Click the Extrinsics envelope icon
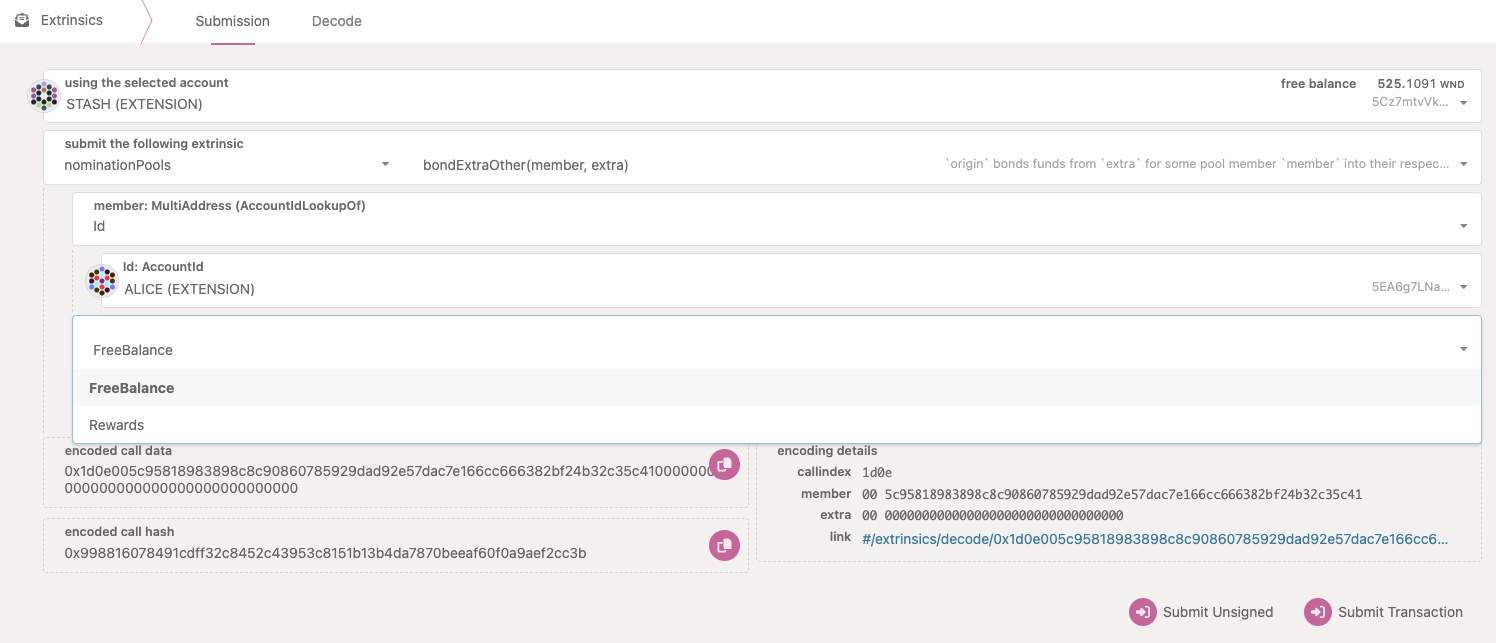Viewport: 1496px width, 643px height. [22, 20]
